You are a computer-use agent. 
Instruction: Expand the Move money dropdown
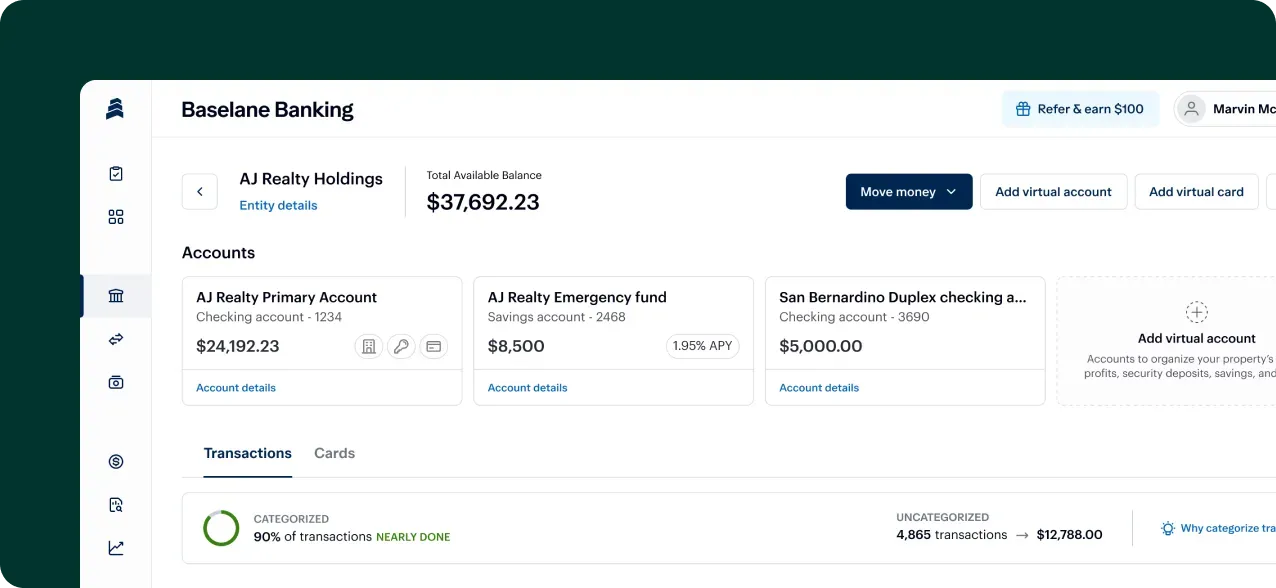909,192
